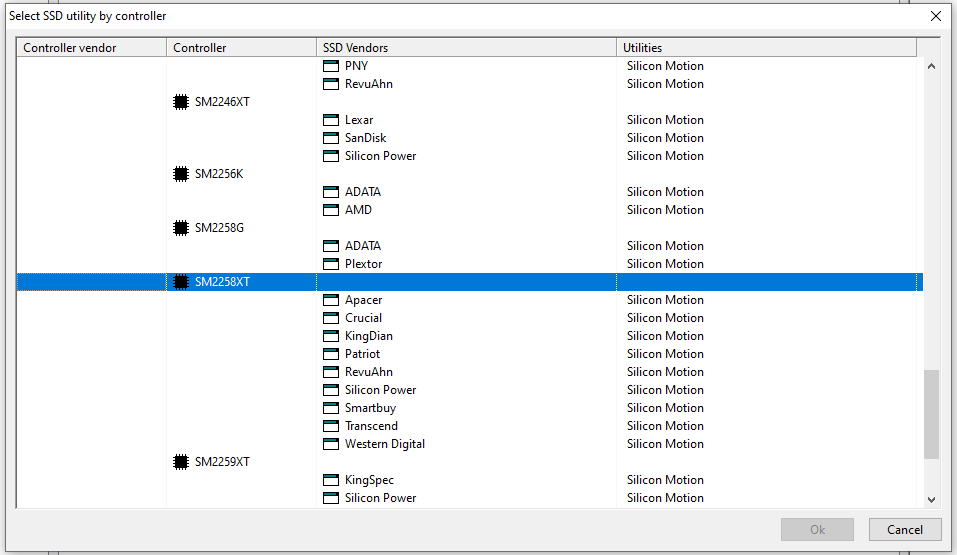Sort by the Controller column header

[x=241, y=48]
